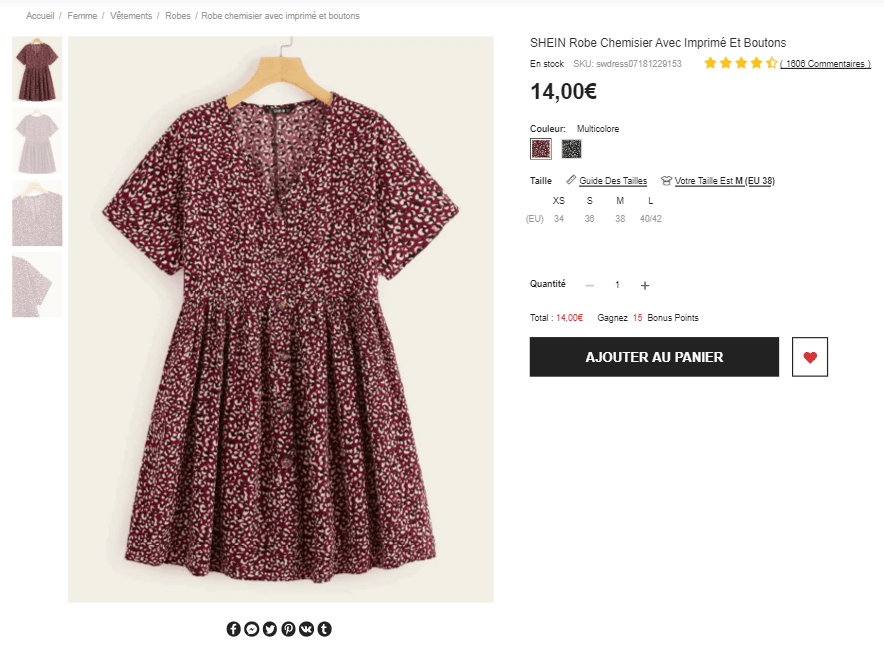Share via Messenger icon
Viewport: 884px width, 657px height.
tap(251, 629)
